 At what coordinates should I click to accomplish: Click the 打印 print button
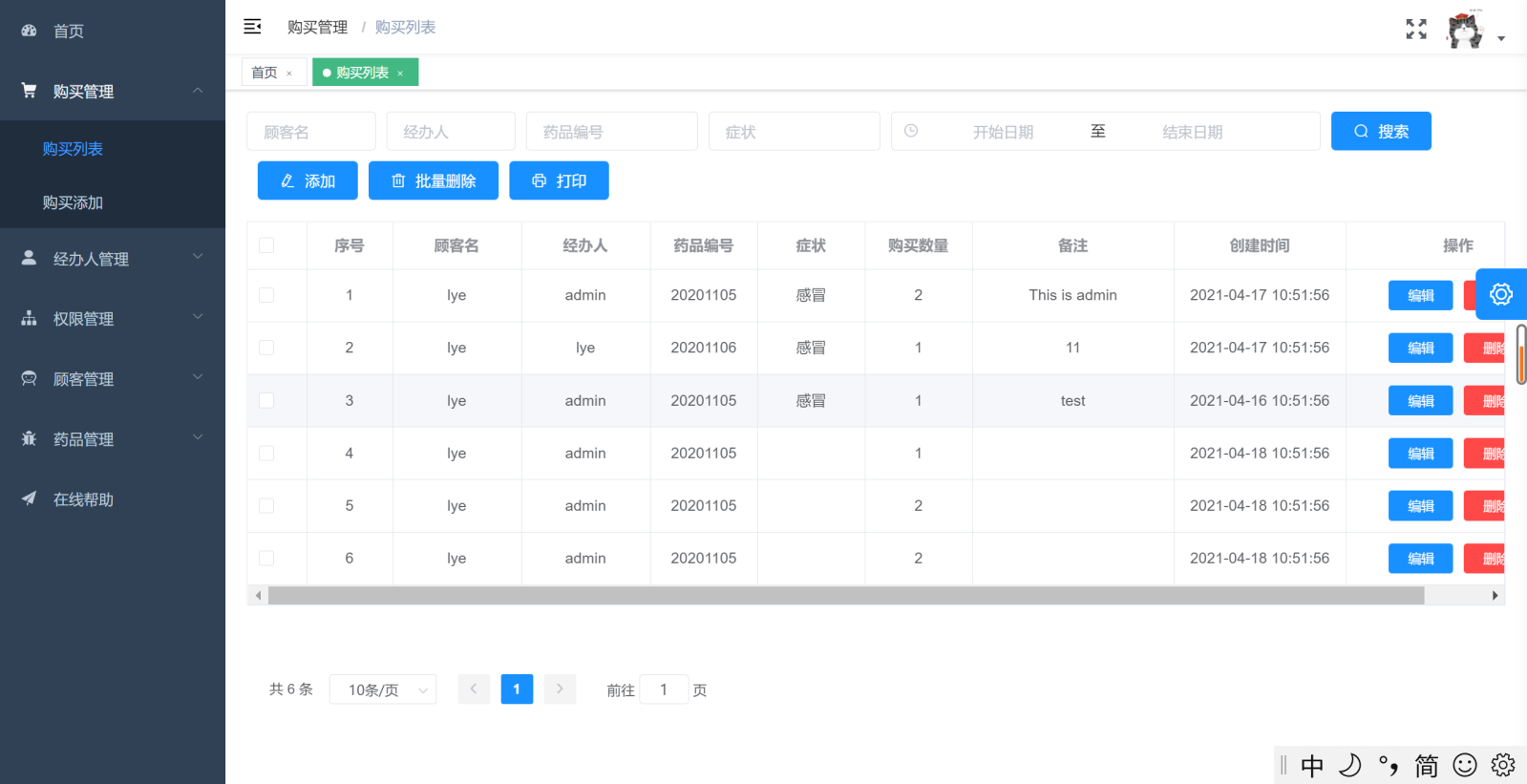[559, 180]
